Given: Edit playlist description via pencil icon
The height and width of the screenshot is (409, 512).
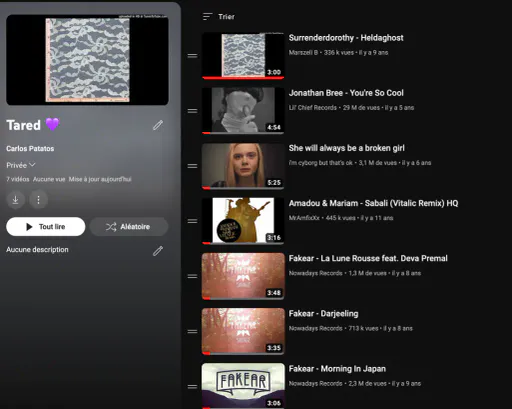Looking at the screenshot, I should [x=158, y=251].
